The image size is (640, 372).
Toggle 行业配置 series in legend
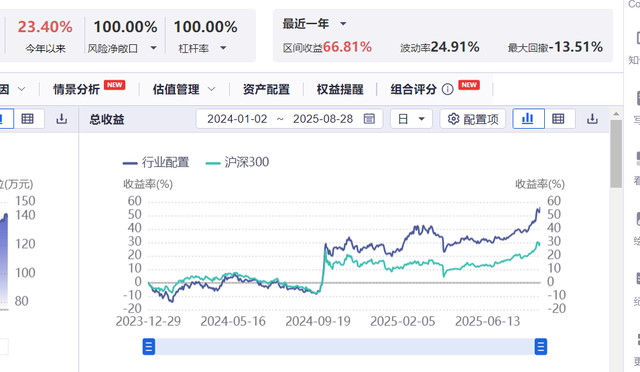coord(156,163)
